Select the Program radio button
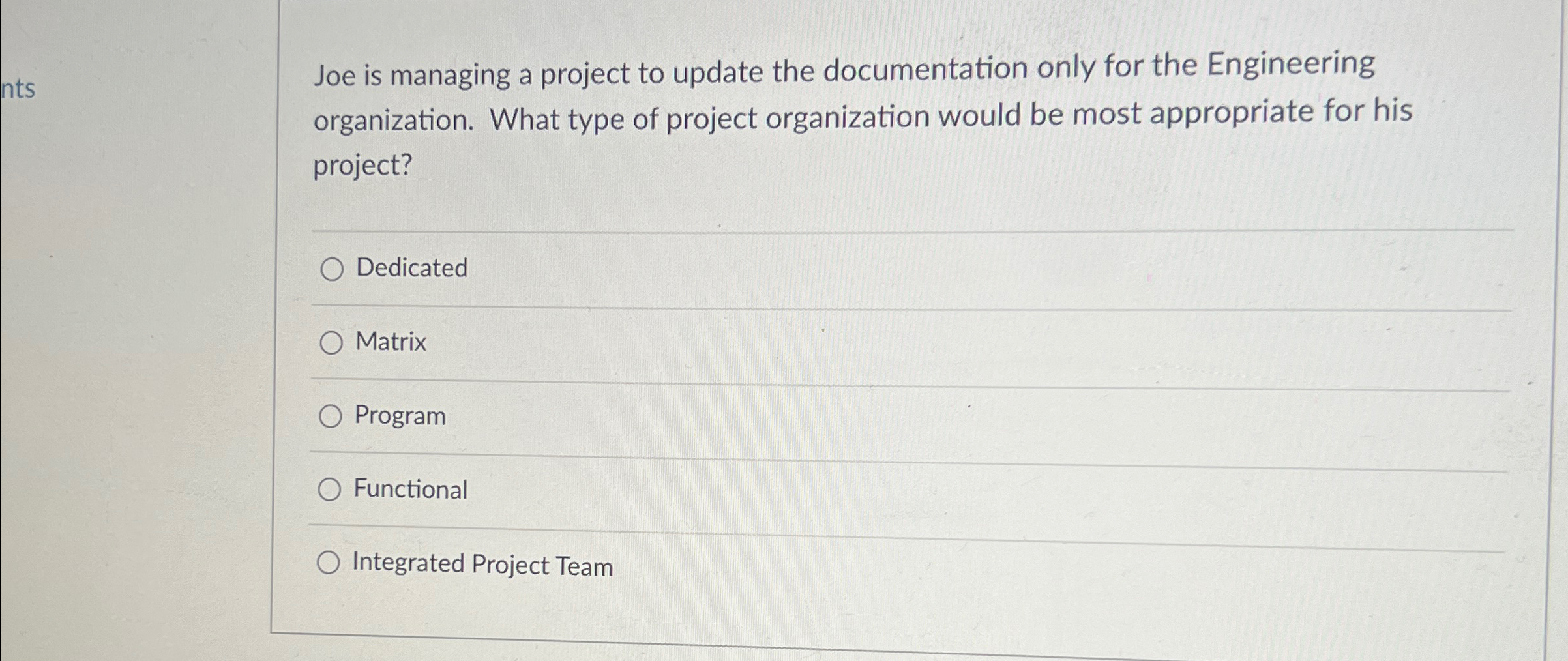This screenshot has width=1568, height=661. click(x=331, y=416)
